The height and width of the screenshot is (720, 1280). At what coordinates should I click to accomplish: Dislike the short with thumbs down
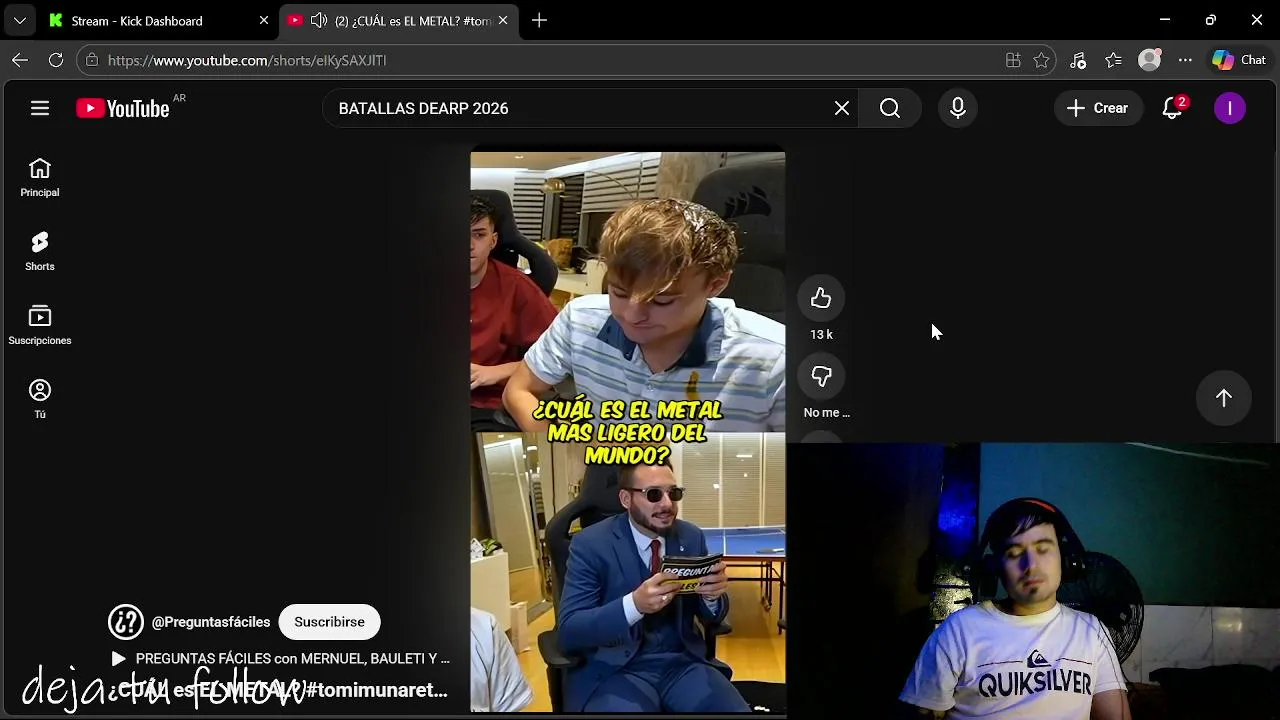point(821,376)
